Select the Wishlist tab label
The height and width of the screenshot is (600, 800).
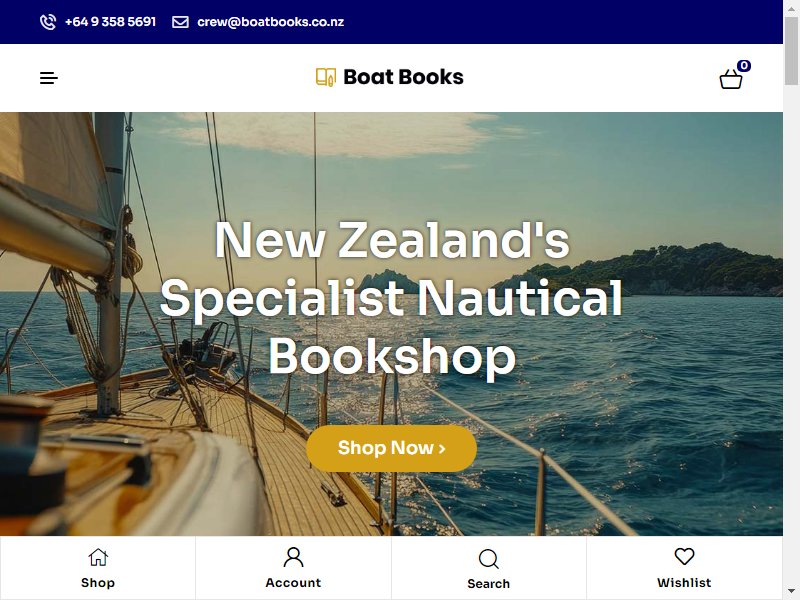684,583
